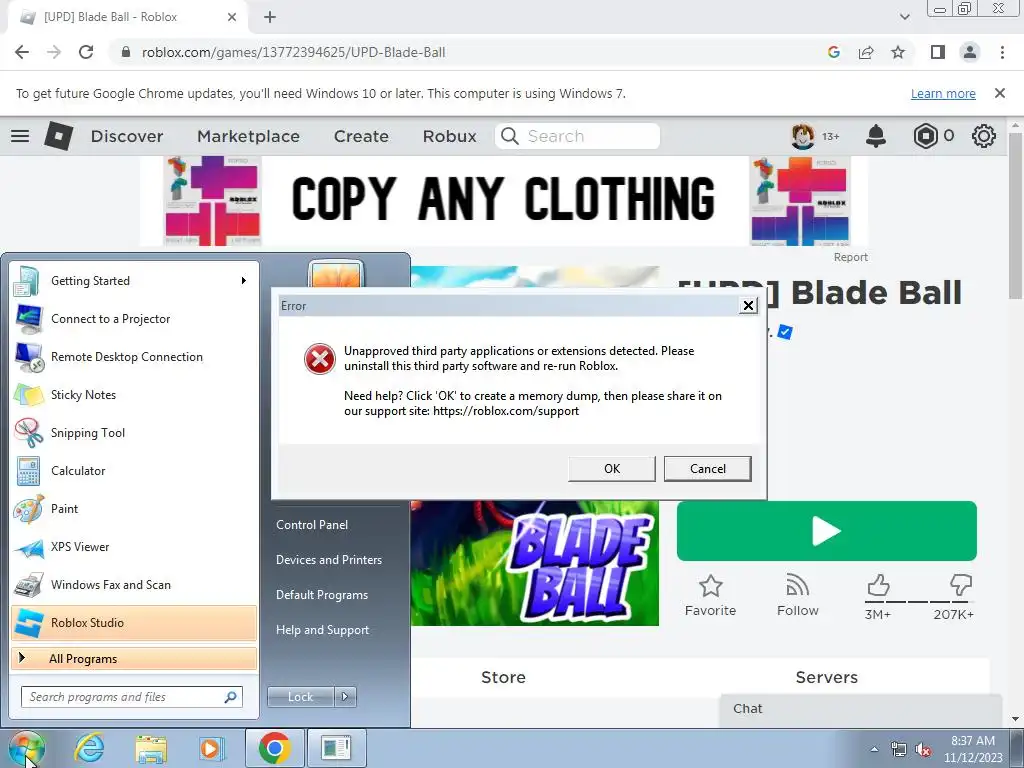Reload the page in Chrome
Screen dimensions: 1024x768
point(86,52)
